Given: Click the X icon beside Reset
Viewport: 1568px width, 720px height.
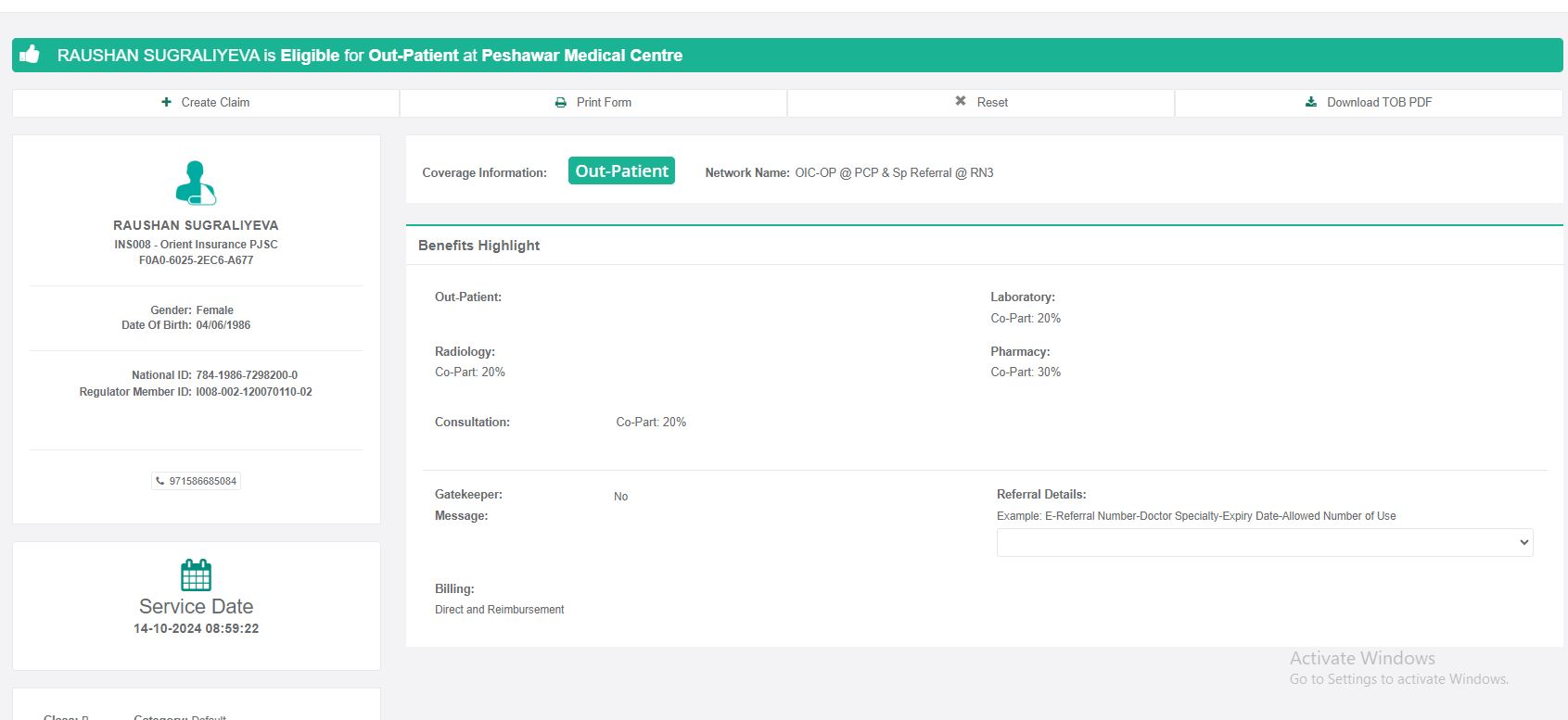Looking at the screenshot, I should [x=961, y=101].
